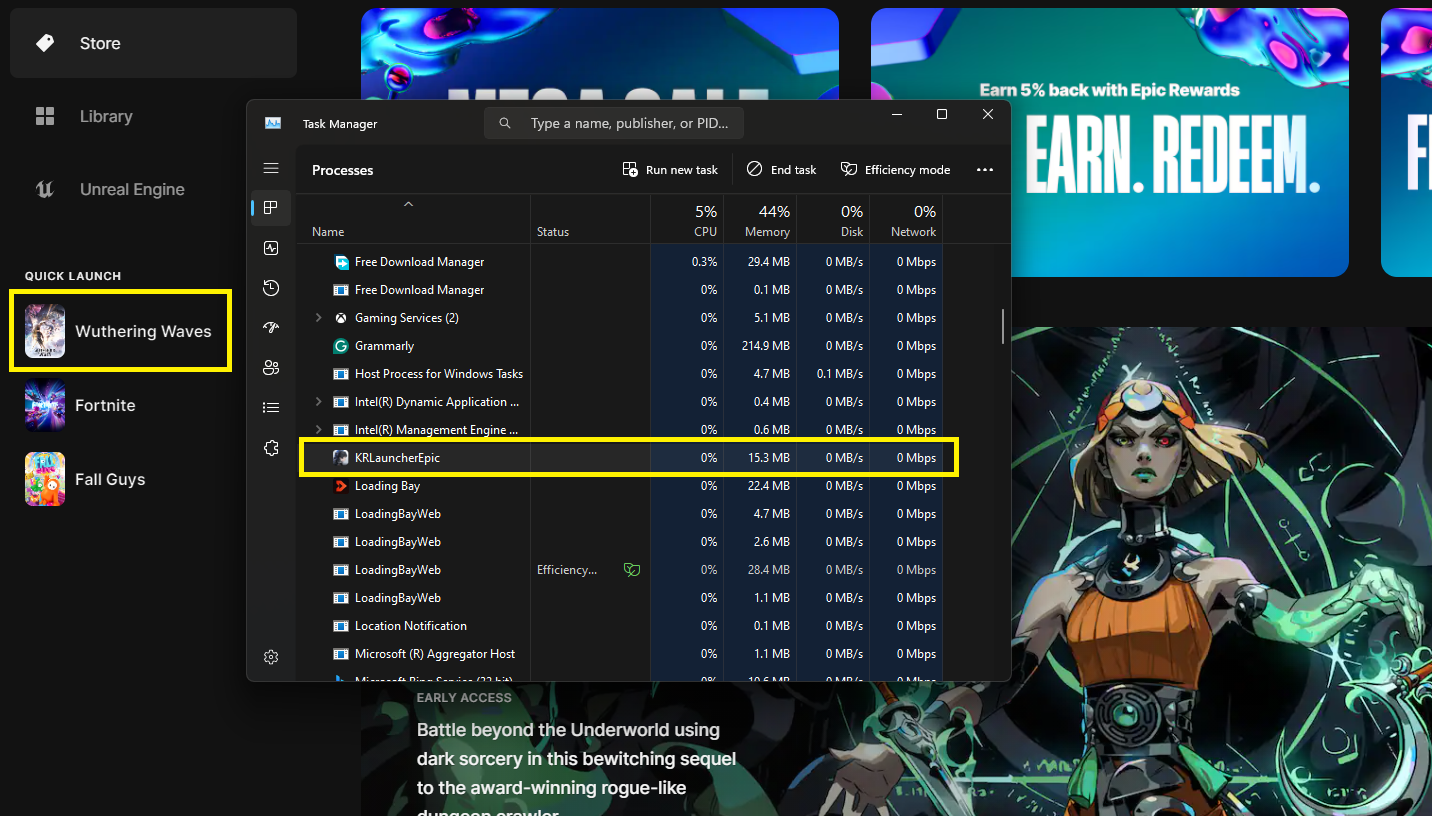1432x816 pixels.
Task: Open the Store page in Epic launcher
Action: point(153,43)
